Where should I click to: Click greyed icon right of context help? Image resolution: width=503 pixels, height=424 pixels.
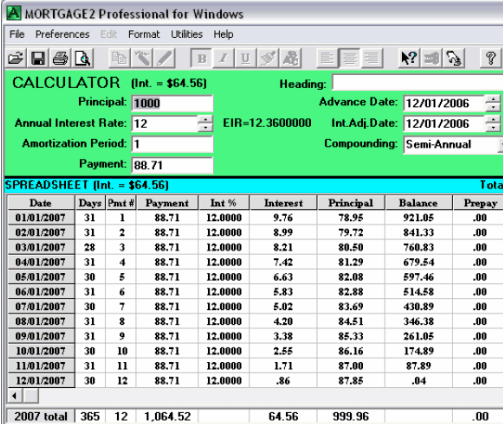click(431, 58)
